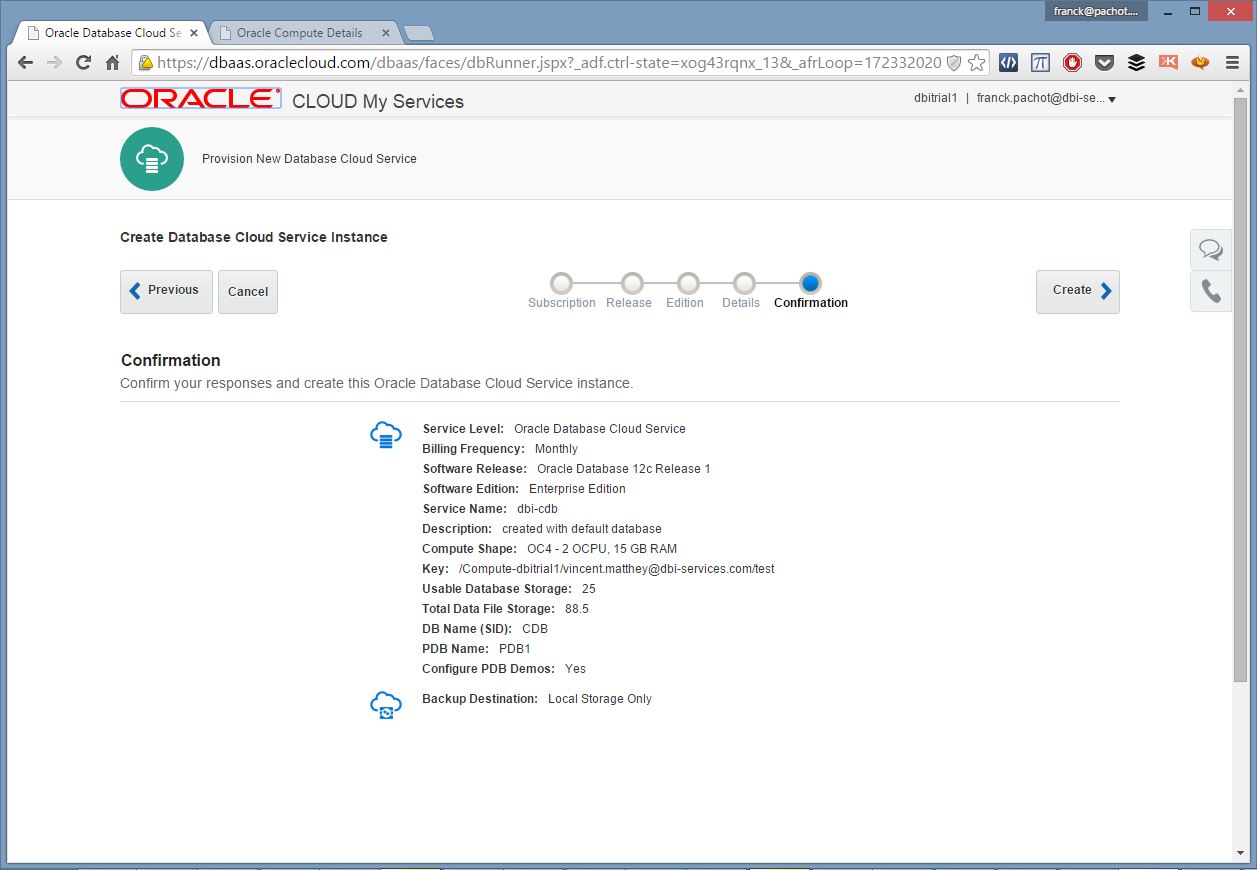The image size is (1257, 870).
Task: Open the franck@pachot Chrome profile button
Action: click(1097, 11)
